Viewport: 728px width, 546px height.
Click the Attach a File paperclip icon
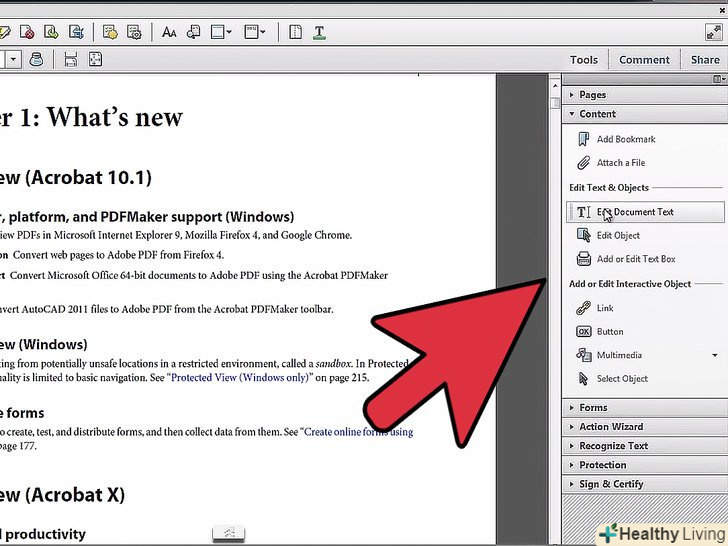583,163
